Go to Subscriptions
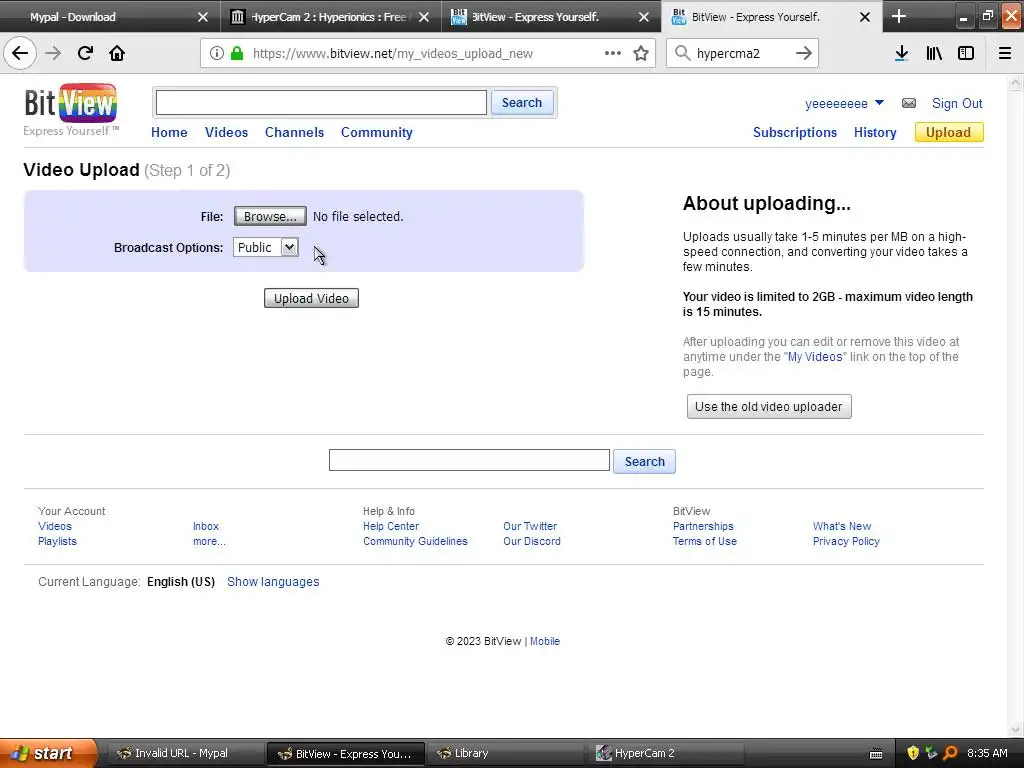1024x768 pixels. (795, 132)
